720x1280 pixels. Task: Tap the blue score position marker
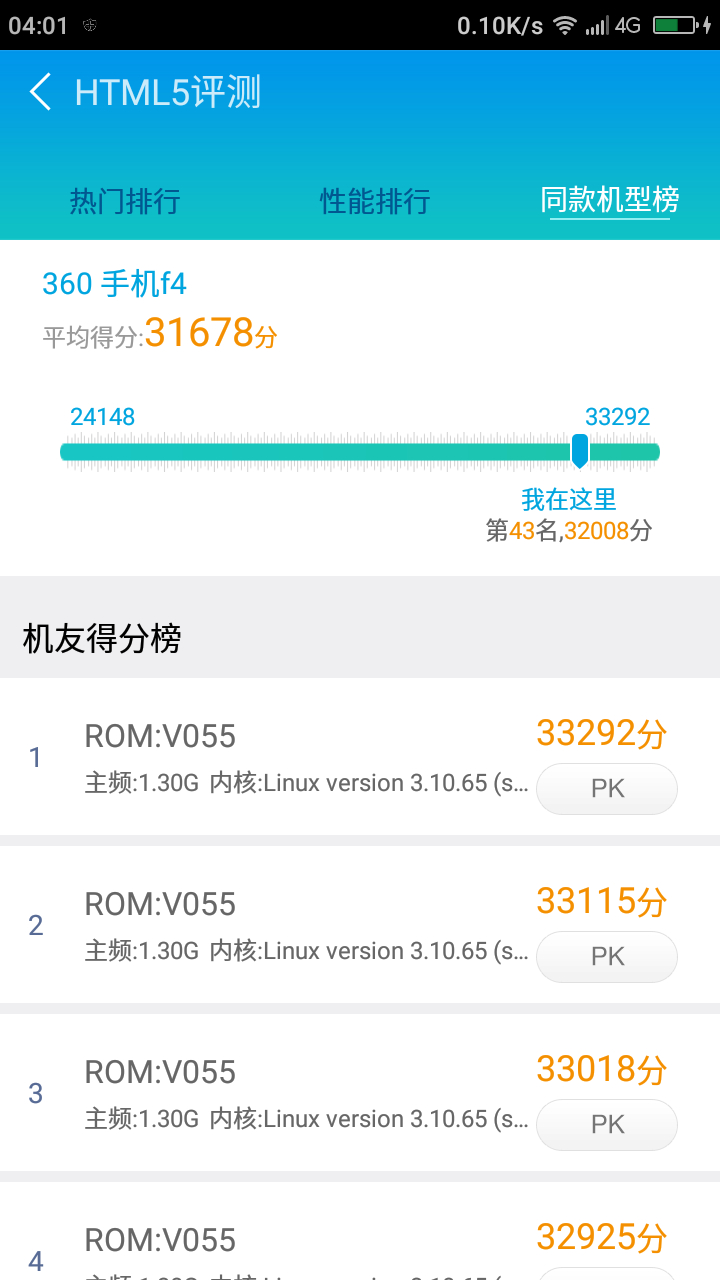[580, 451]
